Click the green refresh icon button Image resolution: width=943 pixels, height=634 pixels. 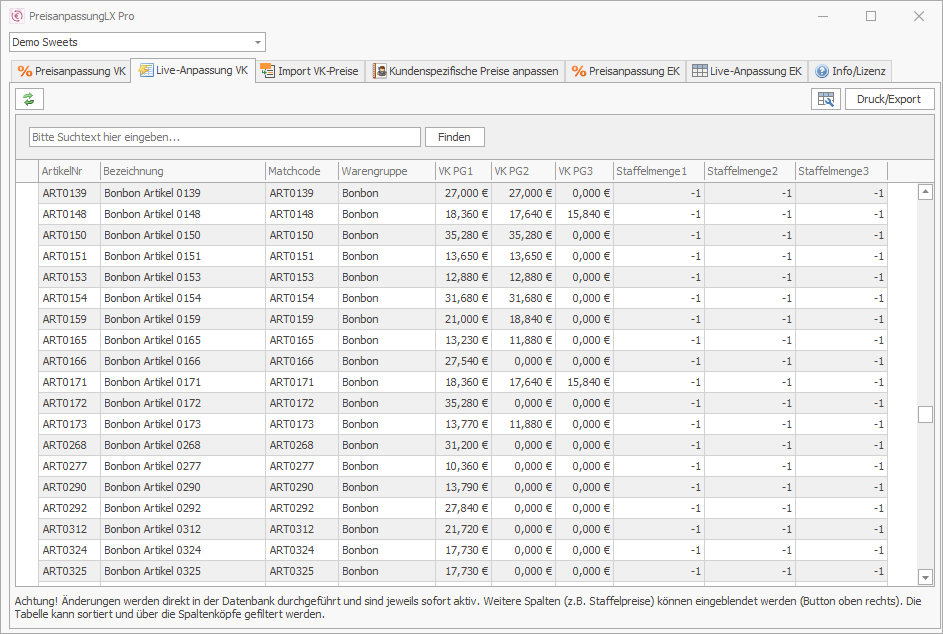(x=29, y=98)
